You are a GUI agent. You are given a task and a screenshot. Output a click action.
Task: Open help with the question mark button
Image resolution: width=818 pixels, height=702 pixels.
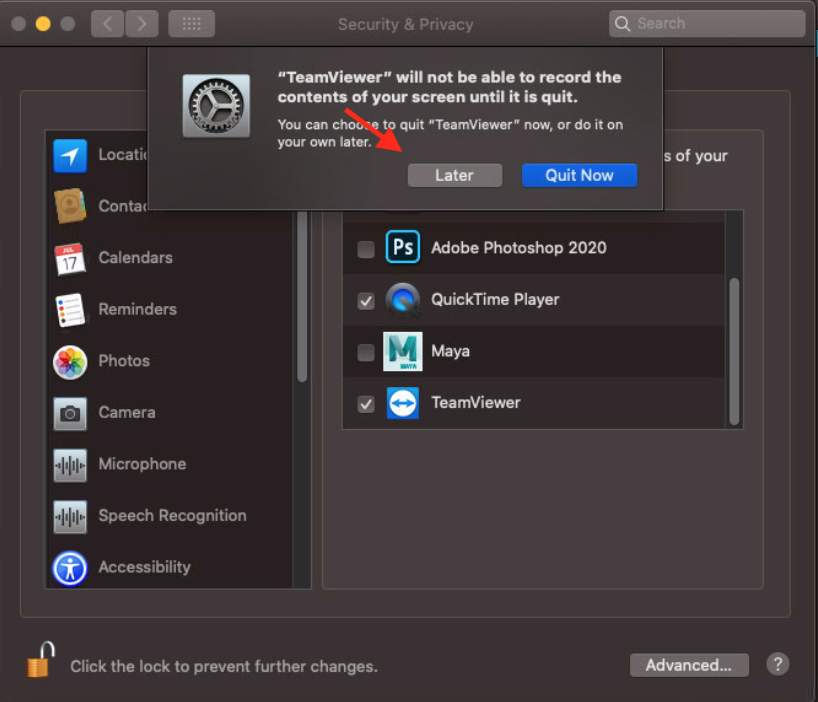pyautogui.click(x=777, y=664)
